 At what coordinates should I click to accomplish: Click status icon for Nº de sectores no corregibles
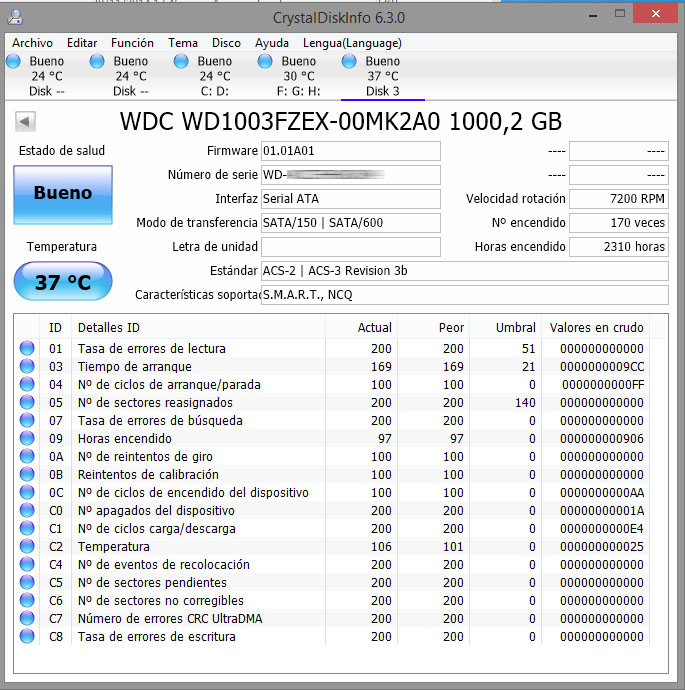point(27,600)
